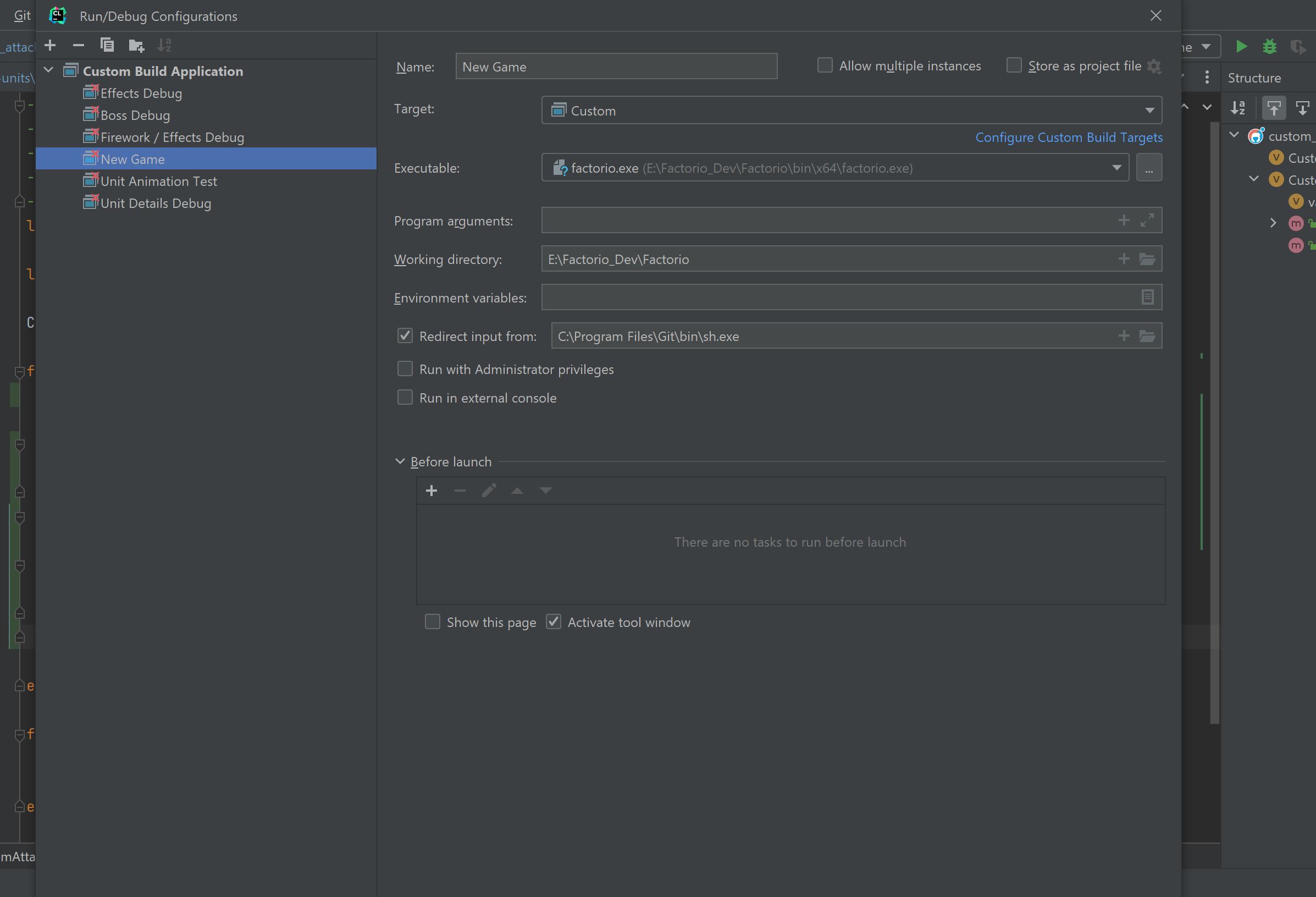Toggle Run in external console checkbox
Screen dimensions: 1316x897
pos(405,397)
